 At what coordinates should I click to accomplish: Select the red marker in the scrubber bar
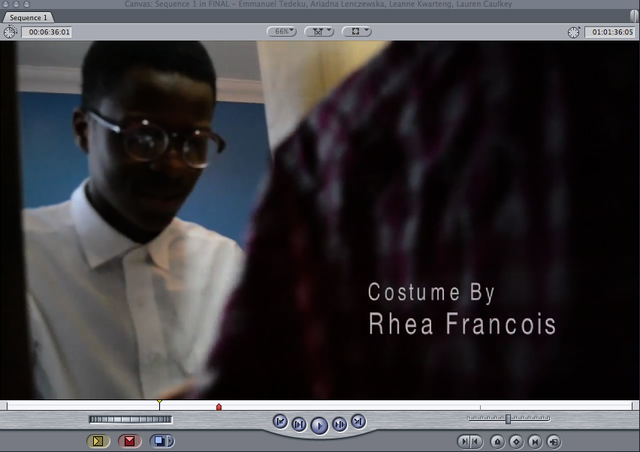point(219,407)
